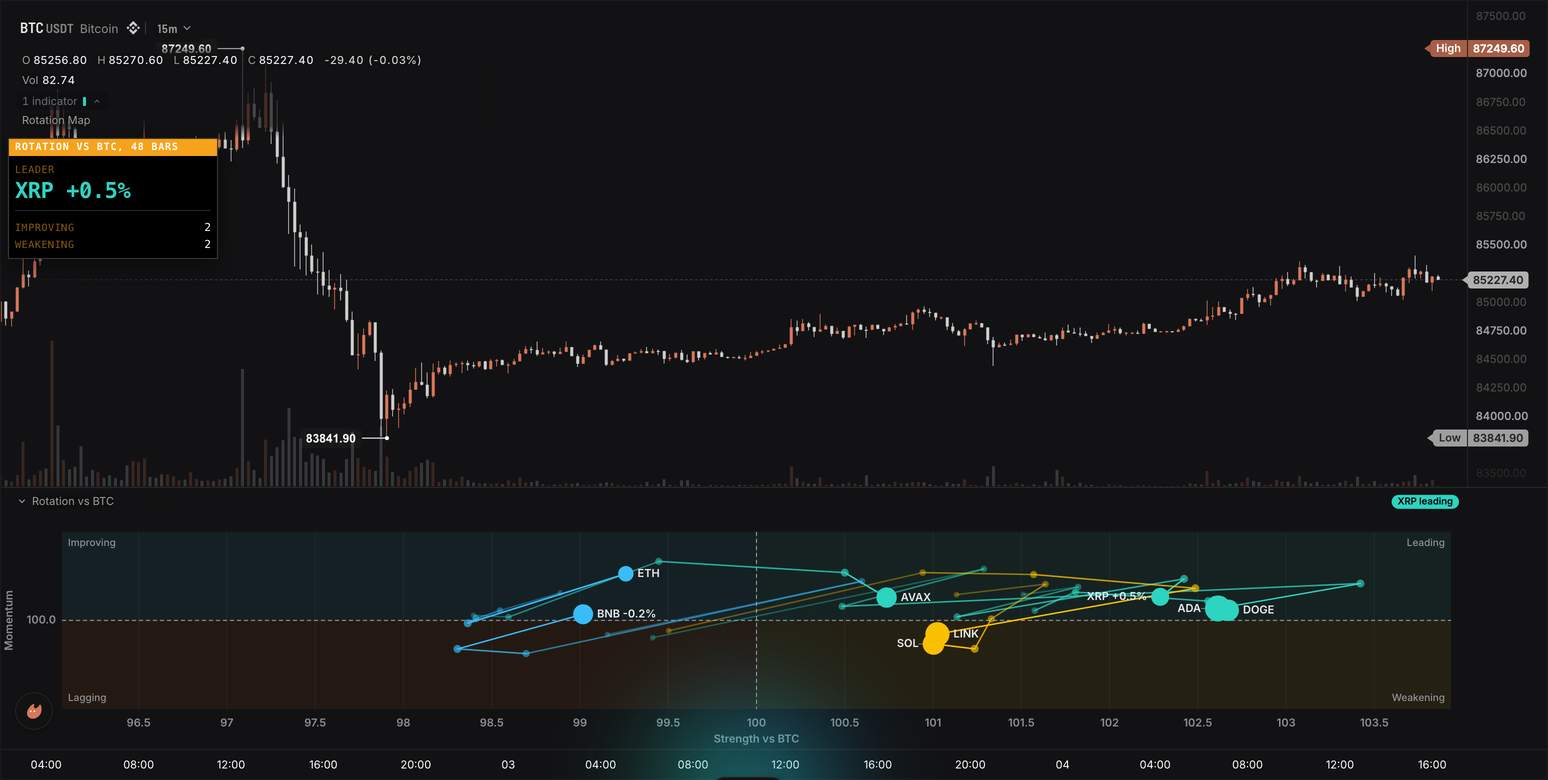Viewport: 1548px width, 780px height.
Task: Click the SOL label on rotation map
Action: [907, 644]
